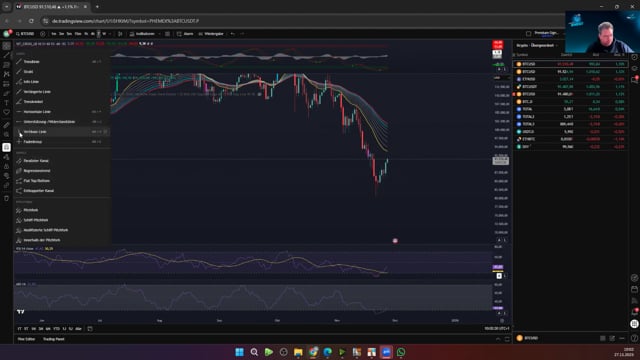640x360 pixels.
Task: Select the Text tool in sidebar
Action: (7, 103)
